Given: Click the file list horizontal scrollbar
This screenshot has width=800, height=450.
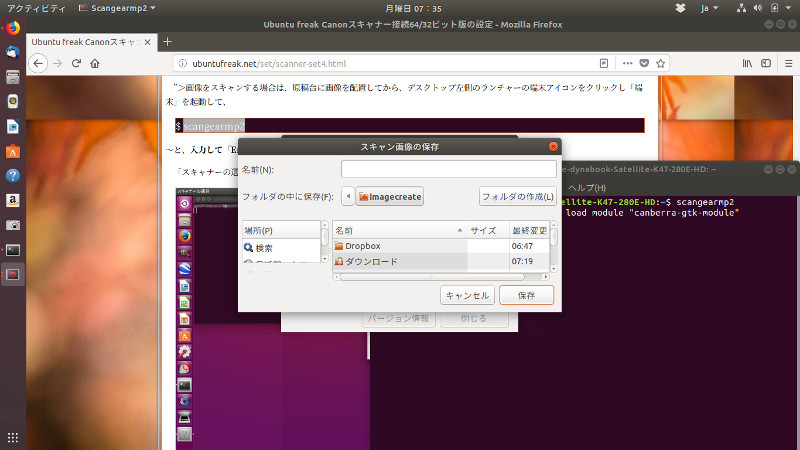Looking at the screenshot, I should (x=432, y=277).
